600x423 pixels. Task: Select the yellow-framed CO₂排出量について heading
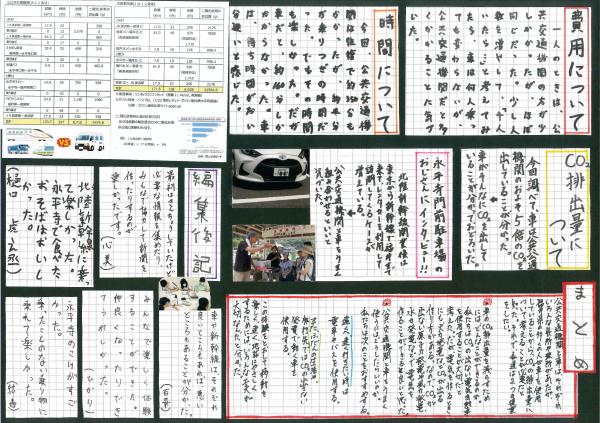coord(567,210)
